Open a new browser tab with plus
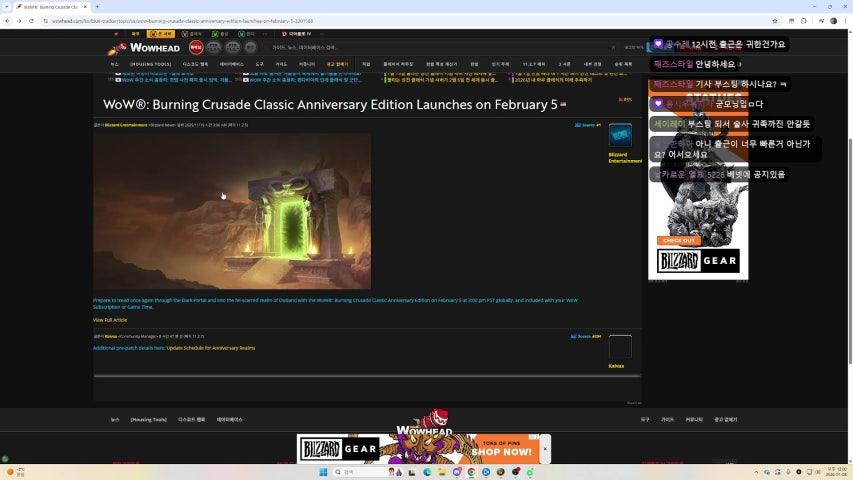Screen dimensions: 853x480 (97, 7)
